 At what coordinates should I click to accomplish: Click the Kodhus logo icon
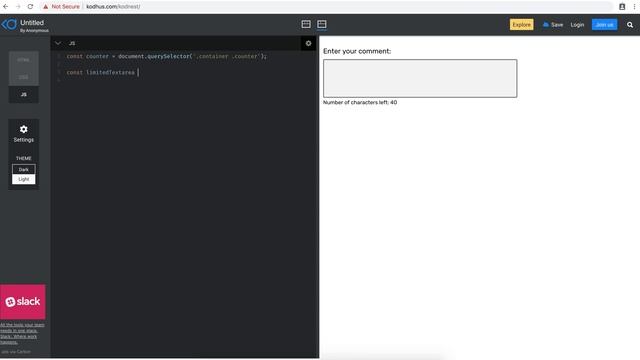[9, 25]
